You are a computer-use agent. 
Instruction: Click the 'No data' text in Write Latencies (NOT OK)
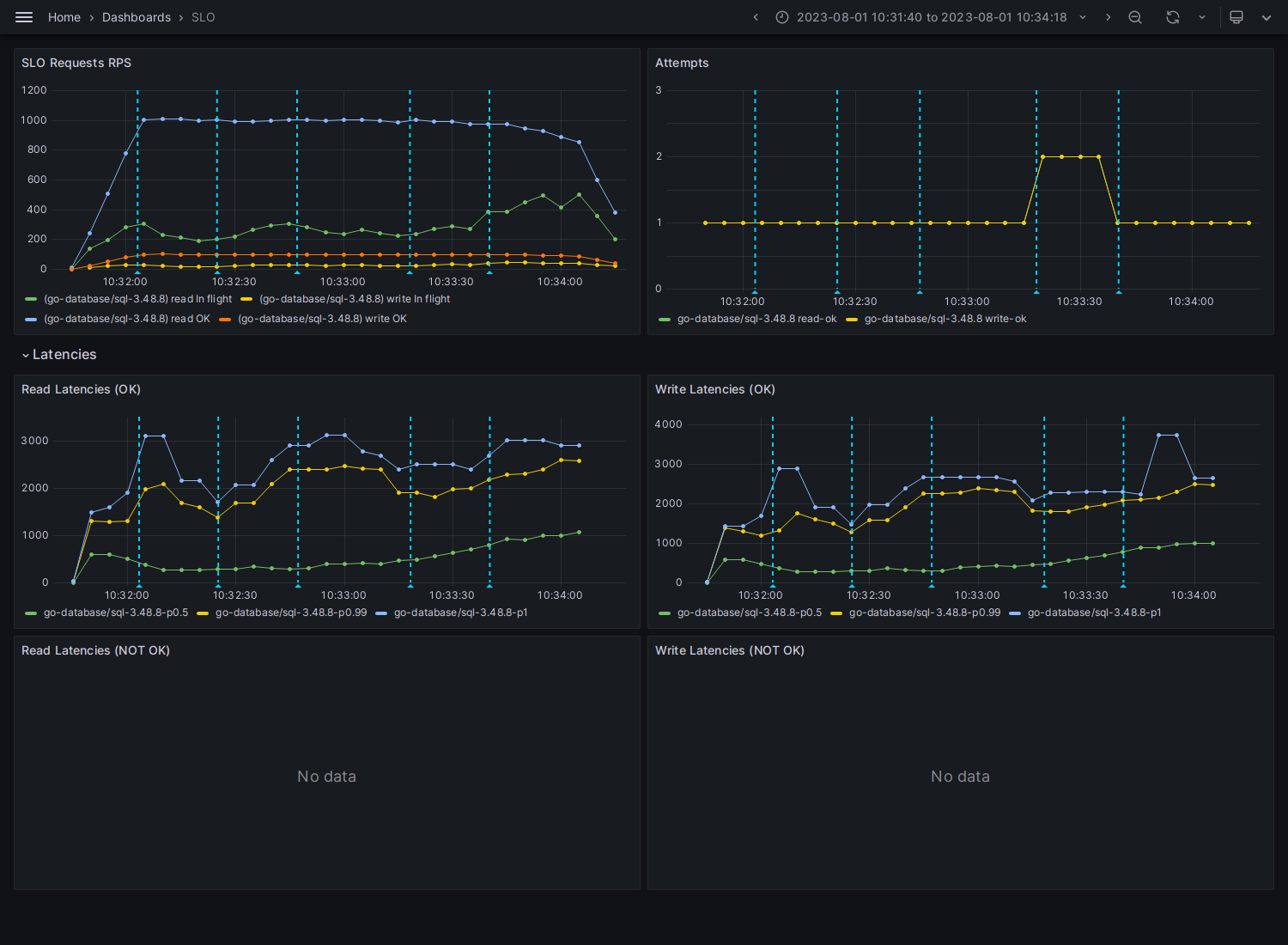pos(960,777)
